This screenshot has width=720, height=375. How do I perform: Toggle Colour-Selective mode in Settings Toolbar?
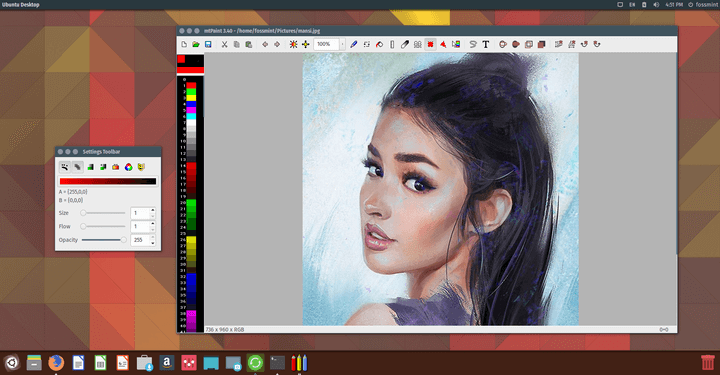116,167
